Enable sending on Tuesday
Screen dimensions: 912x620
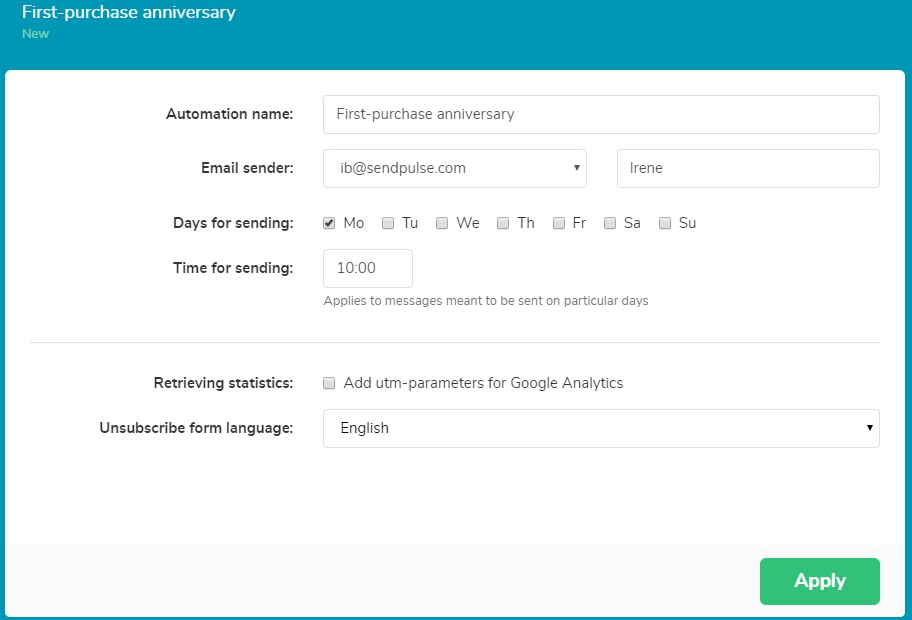click(387, 223)
